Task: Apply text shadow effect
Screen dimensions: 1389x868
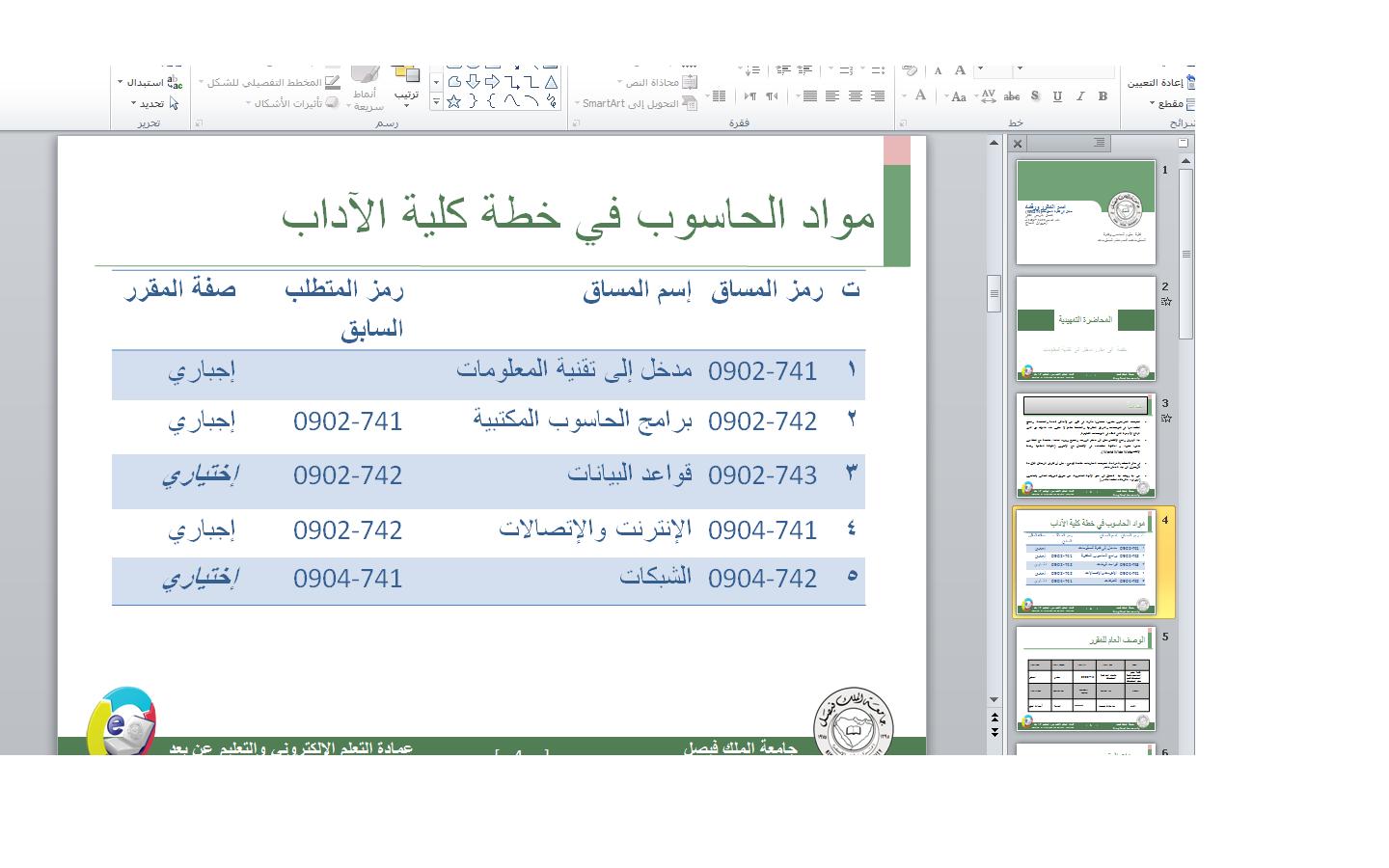Action: [1035, 96]
